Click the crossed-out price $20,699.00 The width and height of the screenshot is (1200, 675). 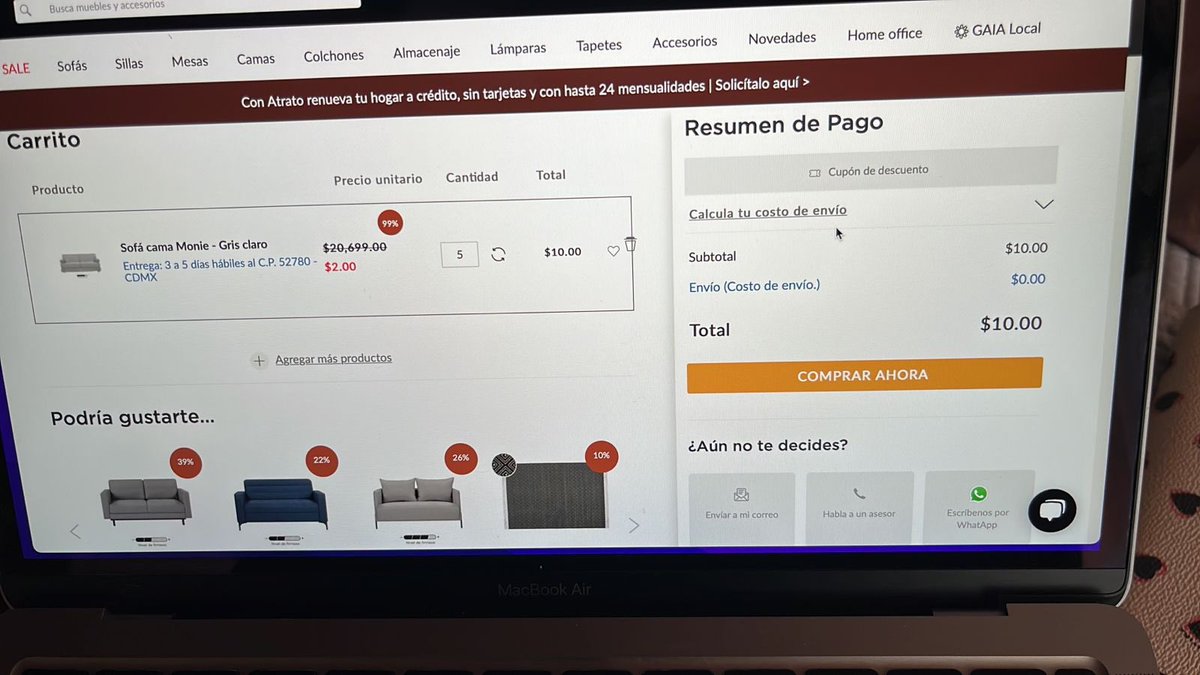click(x=354, y=247)
